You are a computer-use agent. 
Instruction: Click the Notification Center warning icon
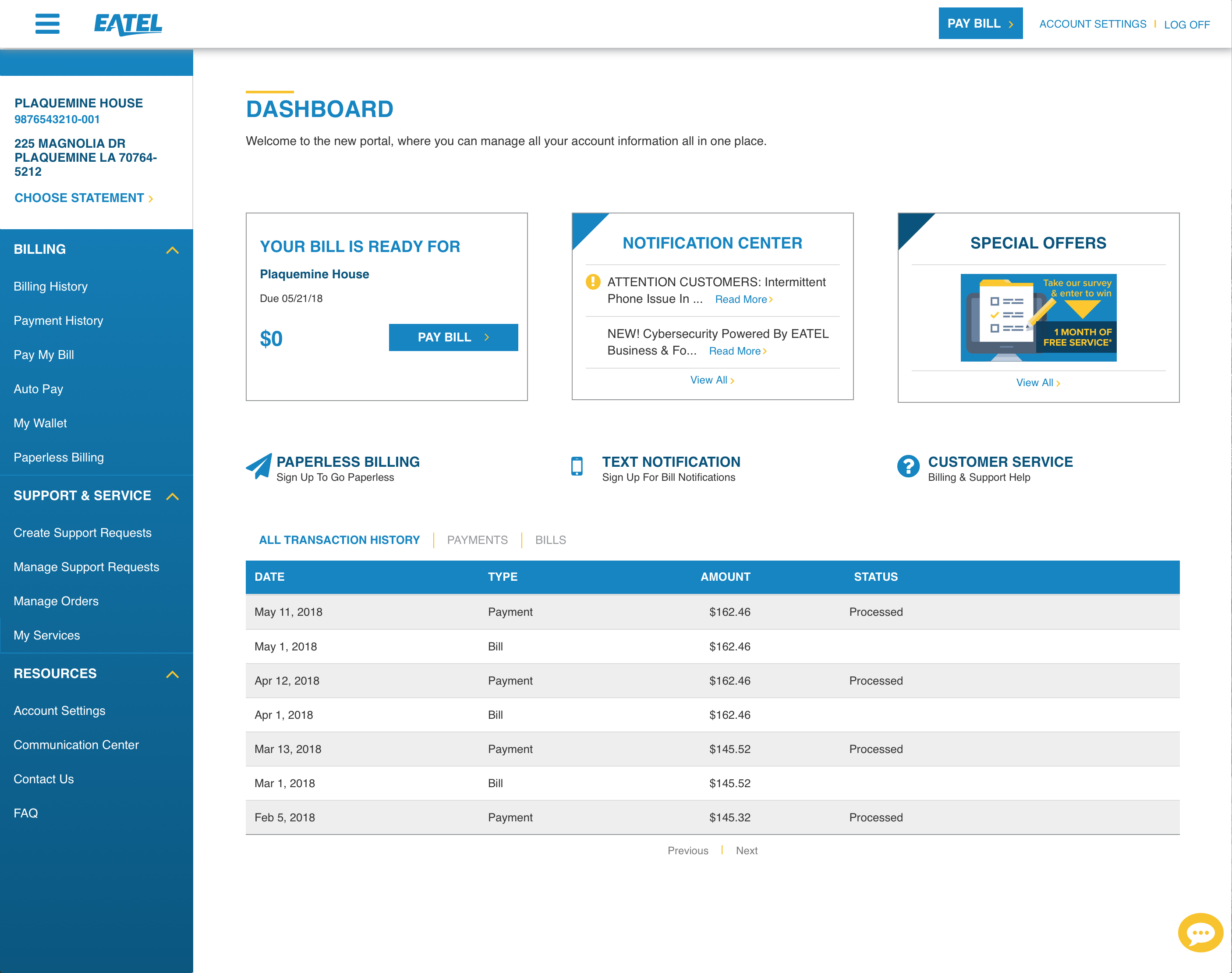[593, 281]
